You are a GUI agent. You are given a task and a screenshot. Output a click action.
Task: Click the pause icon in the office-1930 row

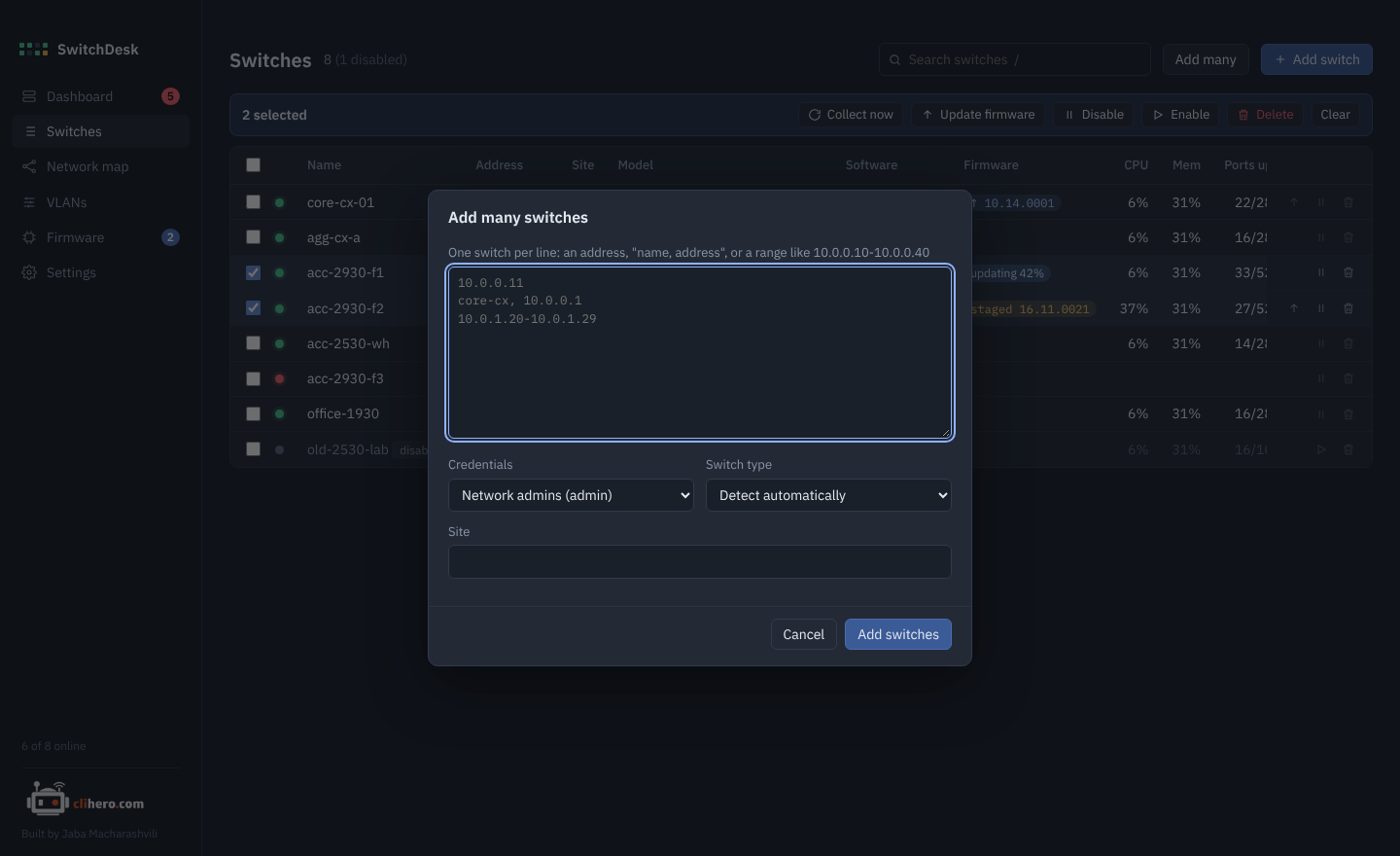pos(1321,414)
